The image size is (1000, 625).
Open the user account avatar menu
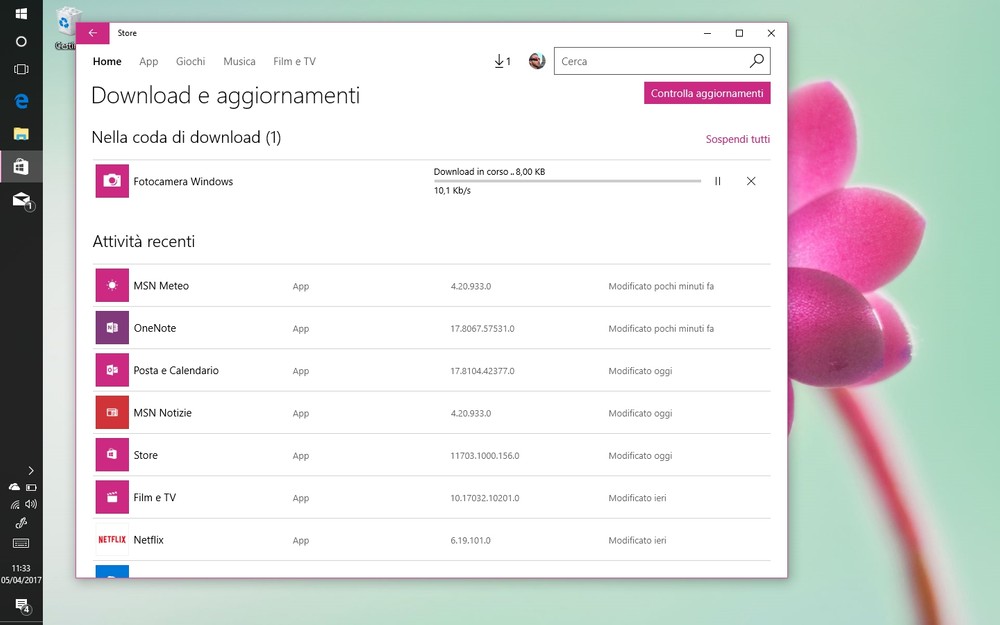(x=537, y=61)
